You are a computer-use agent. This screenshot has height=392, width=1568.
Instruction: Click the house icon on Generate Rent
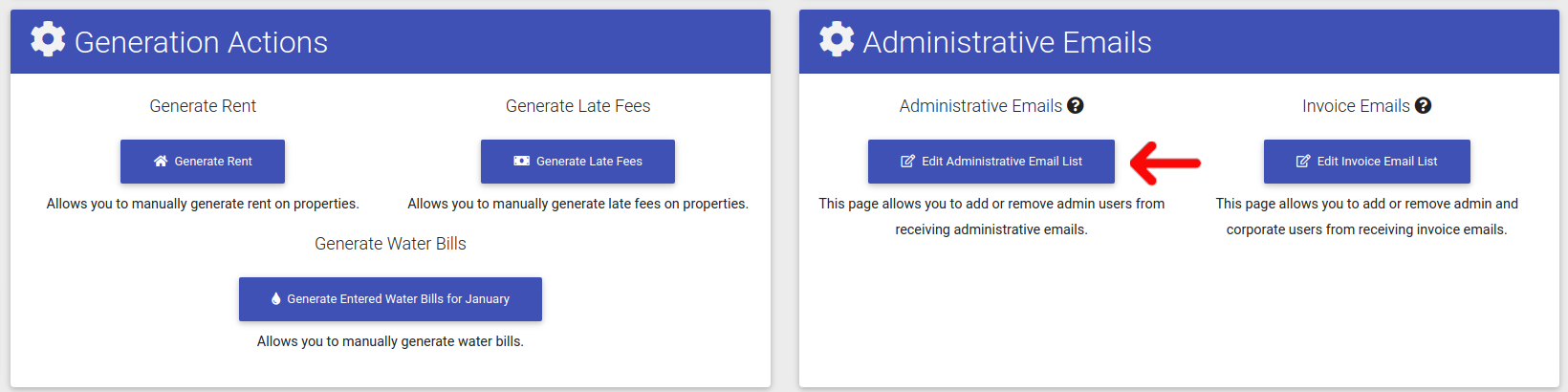161,162
